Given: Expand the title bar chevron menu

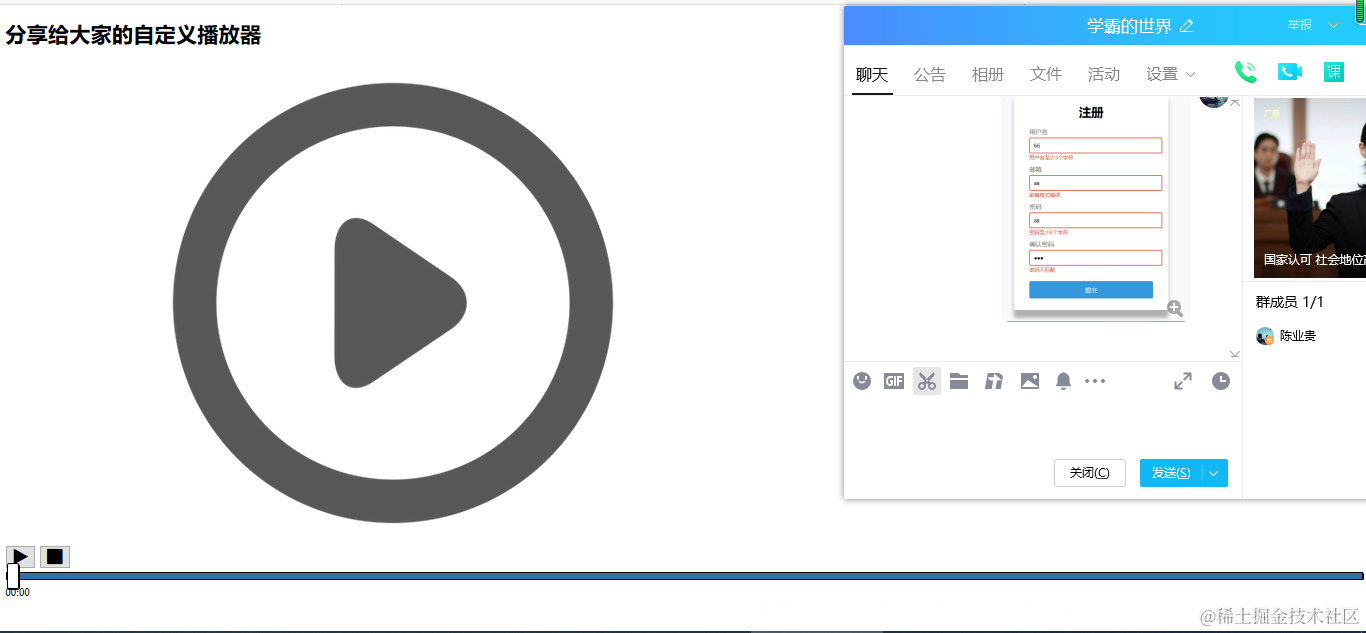Looking at the screenshot, I should click(x=1333, y=25).
